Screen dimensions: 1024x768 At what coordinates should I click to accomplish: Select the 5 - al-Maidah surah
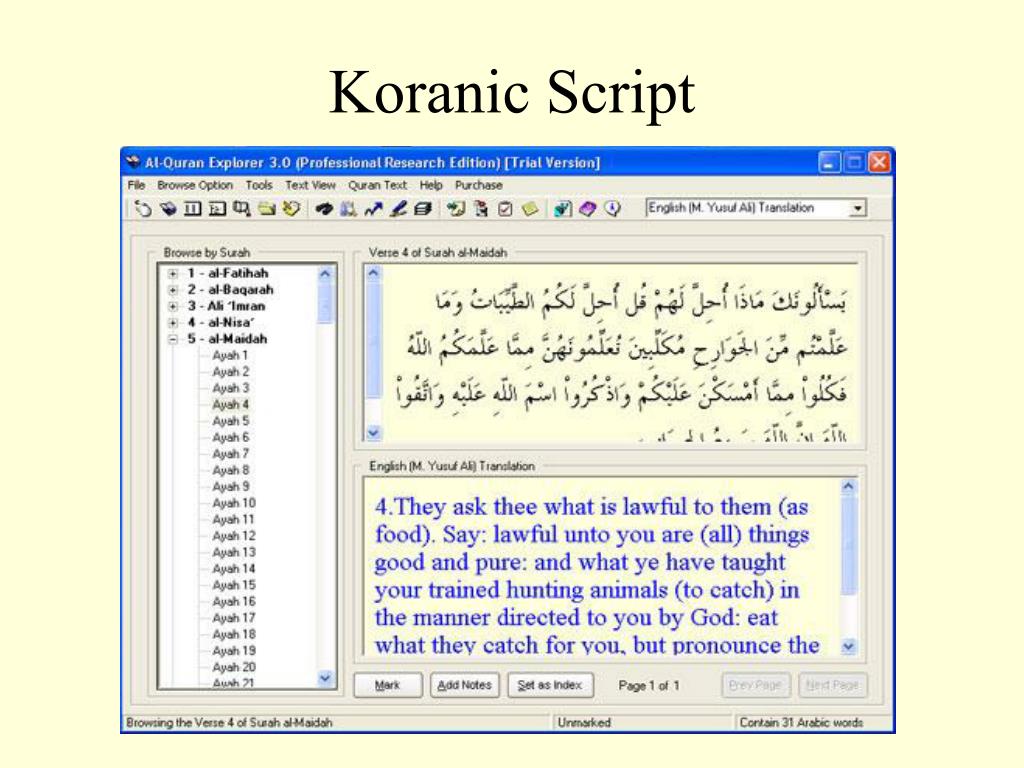coord(227,339)
